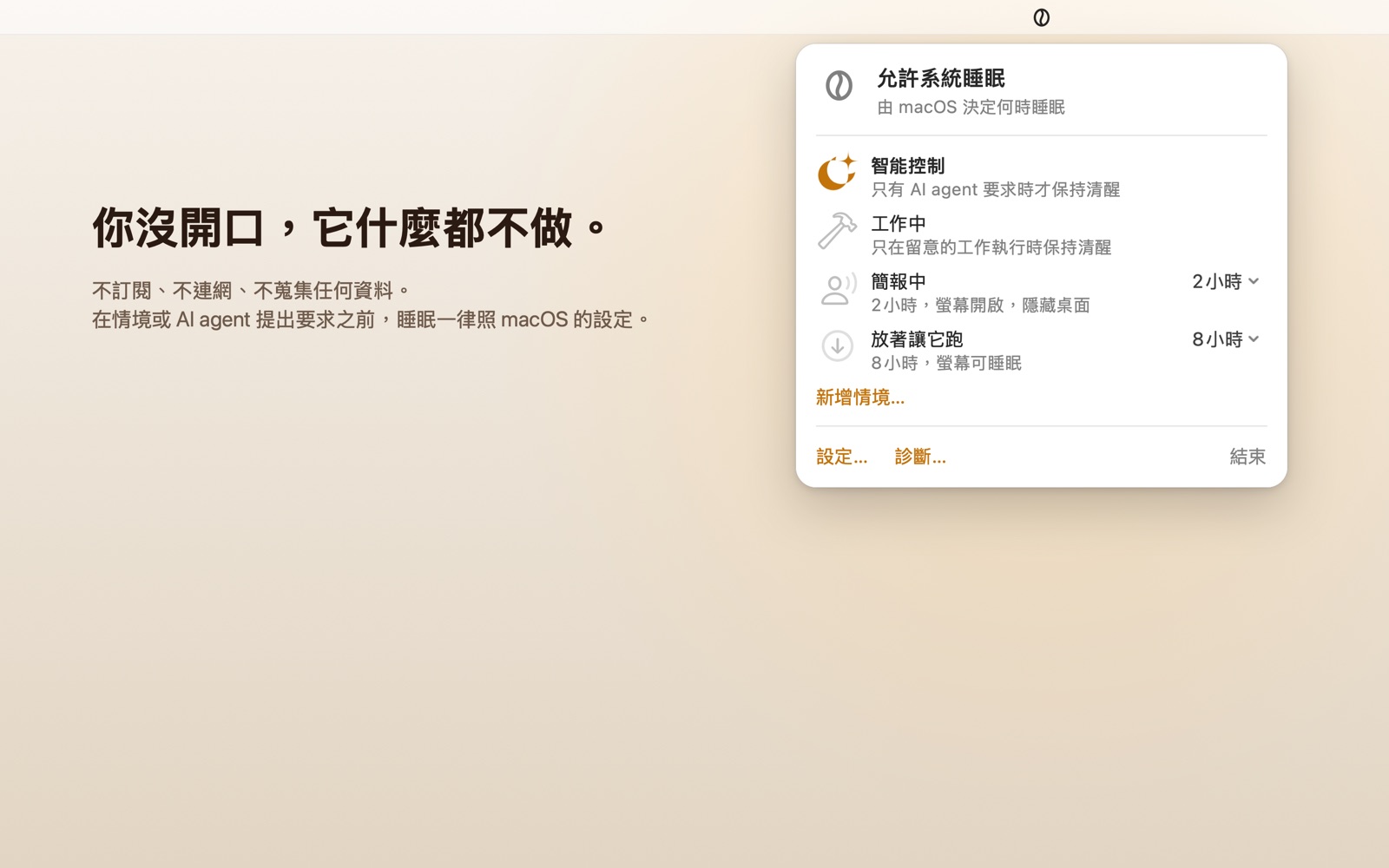Click subtitle 8小時，螢幕可睡眠
The width and height of the screenshot is (1389, 868).
pyautogui.click(x=946, y=363)
